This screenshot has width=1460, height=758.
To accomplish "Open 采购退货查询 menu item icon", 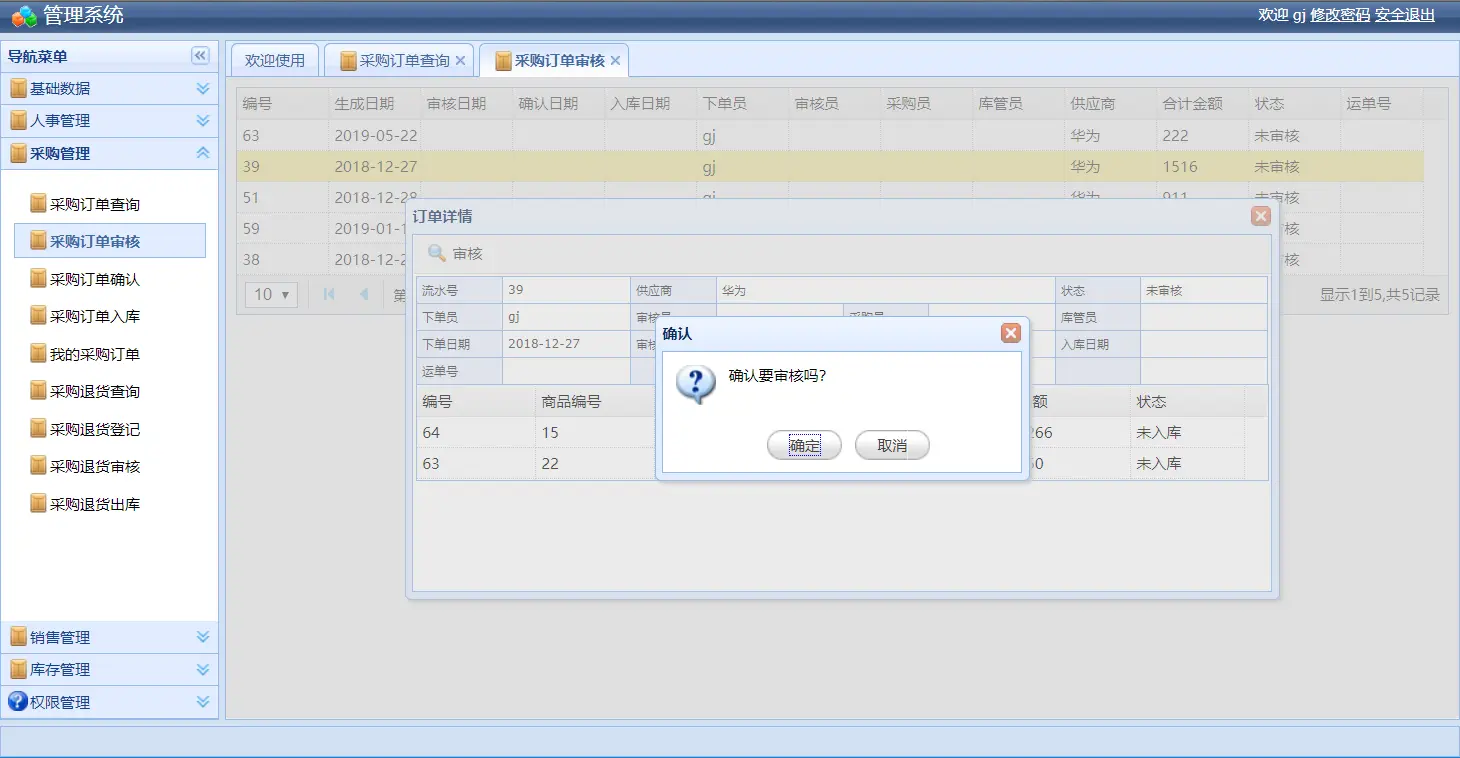I will (x=38, y=391).
